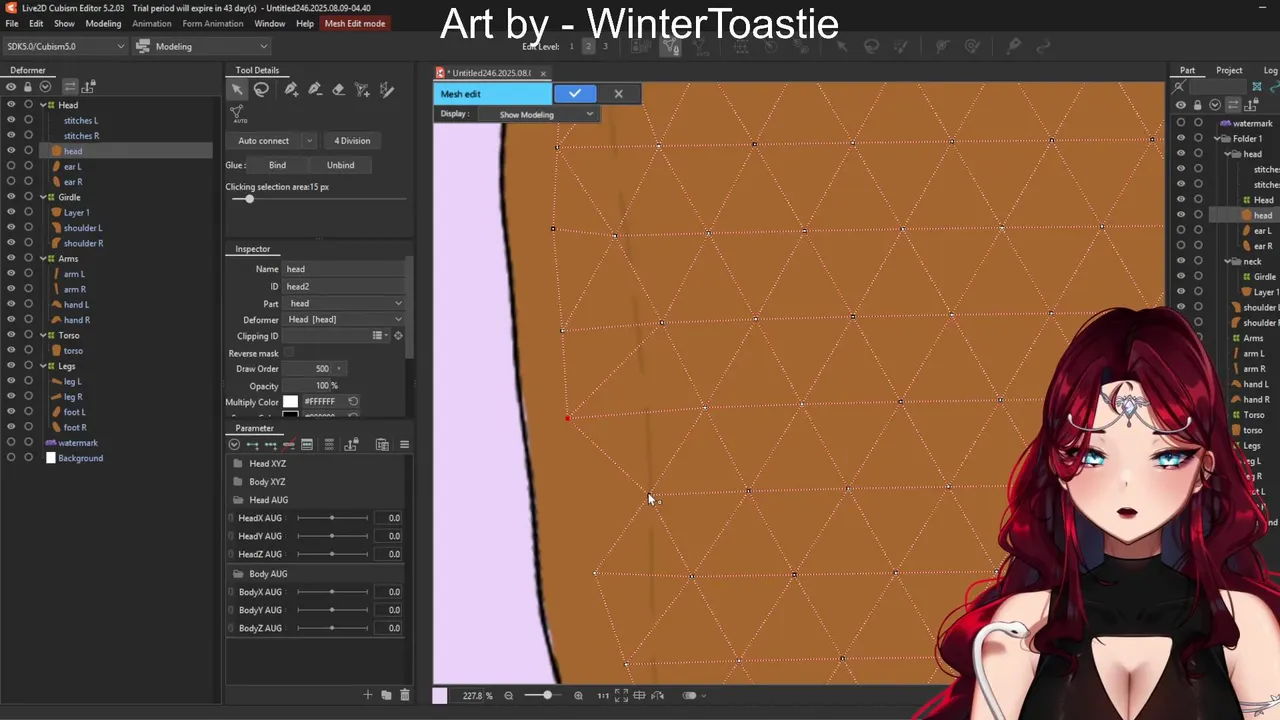Click the HeadX AUG parameter slider
The width and height of the screenshot is (1280, 720).
(333, 518)
